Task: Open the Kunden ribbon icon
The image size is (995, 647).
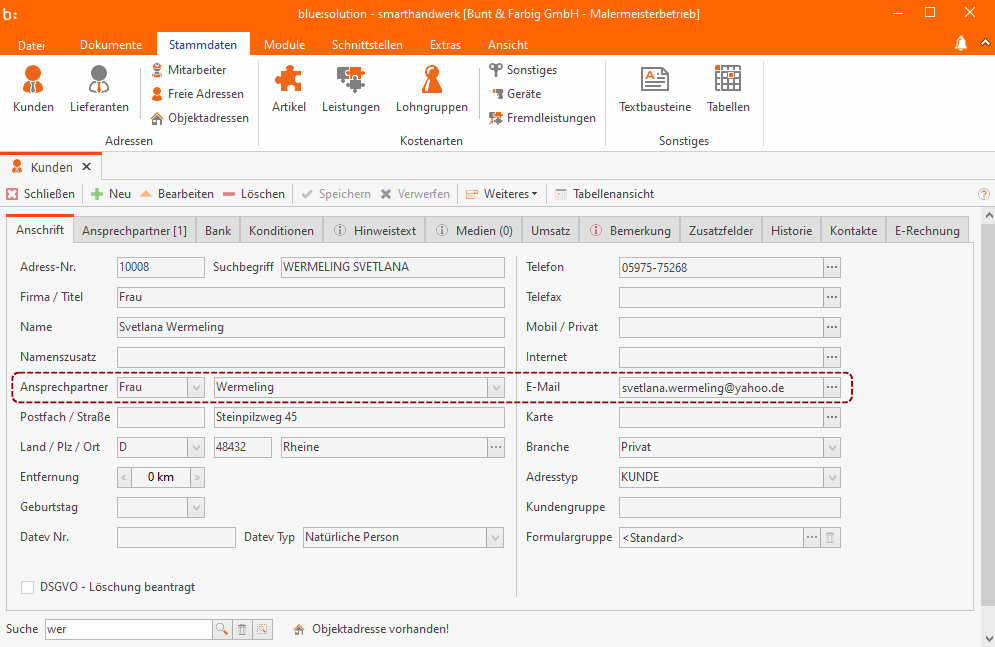Action: tap(33, 89)
